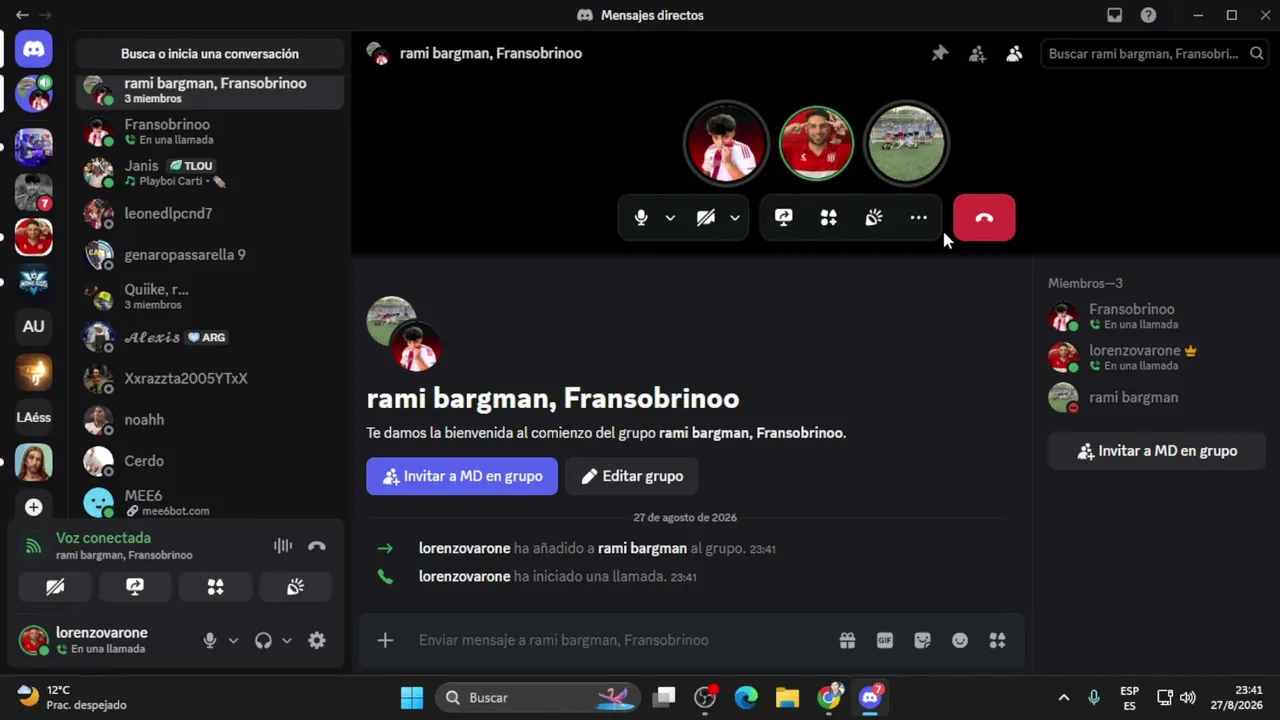Screen dimensions: 1280x720
Task: Start an activity from call controls
Action: (829, 218)
